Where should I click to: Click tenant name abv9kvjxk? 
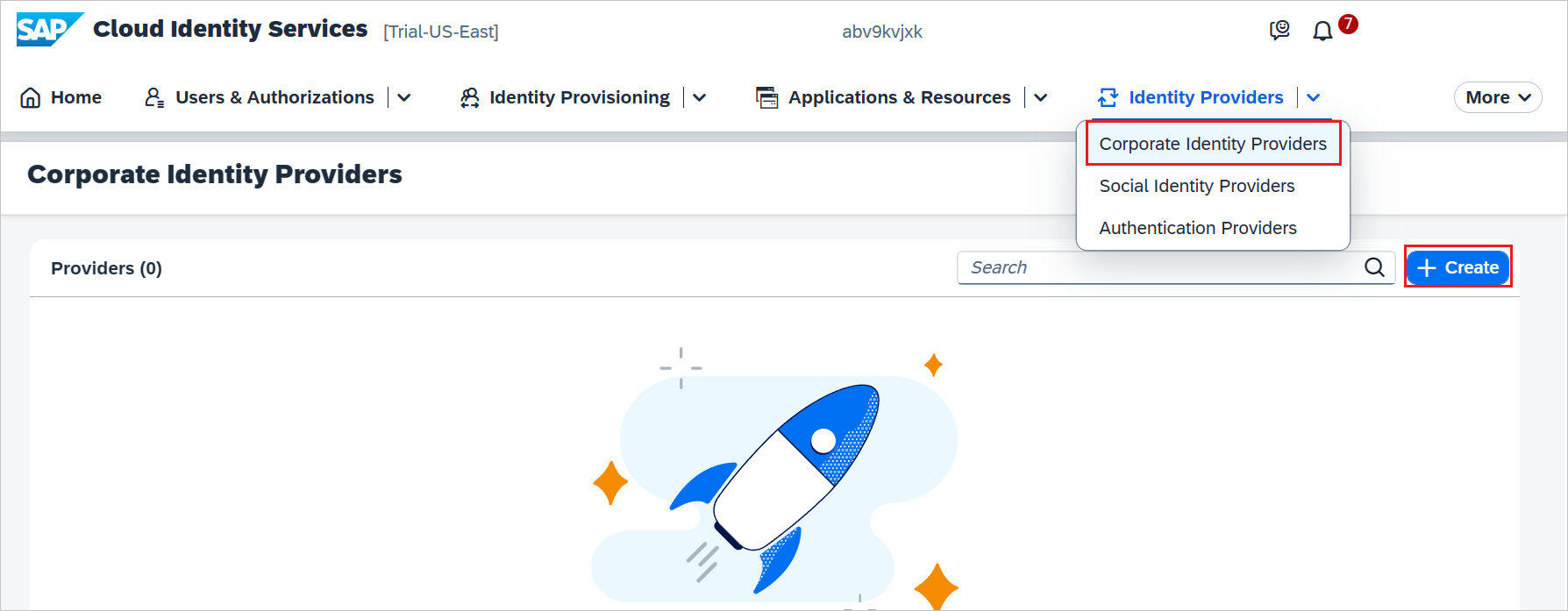pos(882,32)
